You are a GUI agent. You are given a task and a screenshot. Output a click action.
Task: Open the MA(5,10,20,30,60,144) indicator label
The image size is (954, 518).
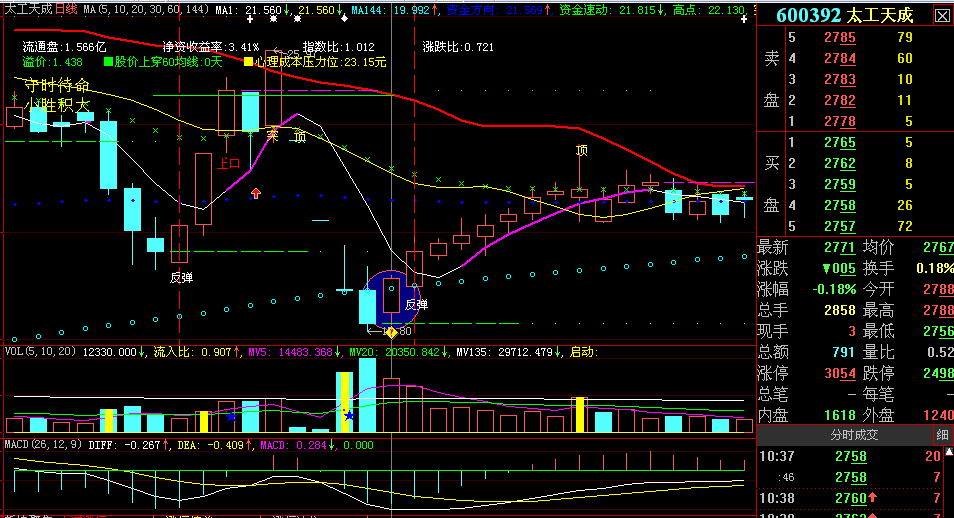click(x=146, y=10)
